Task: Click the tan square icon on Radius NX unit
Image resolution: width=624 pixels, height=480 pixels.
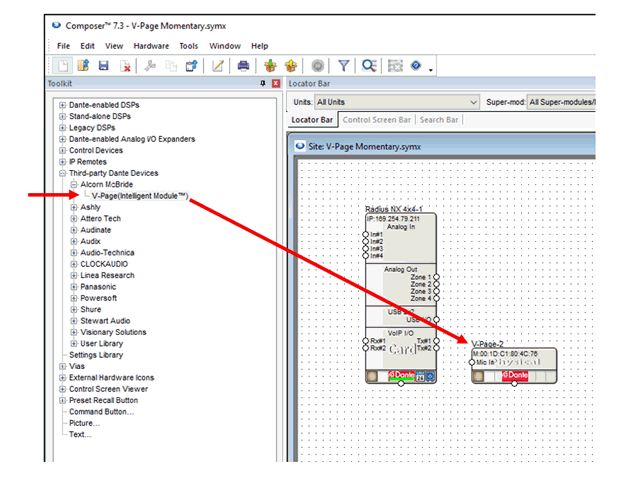Action: [x=372, y=376]
